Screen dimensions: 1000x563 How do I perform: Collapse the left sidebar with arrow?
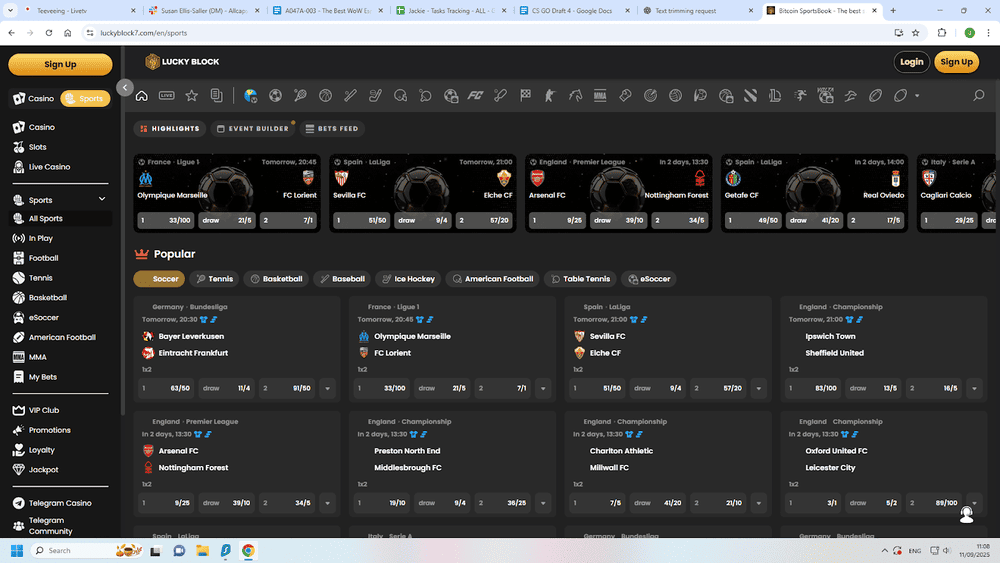coord(125,88)
